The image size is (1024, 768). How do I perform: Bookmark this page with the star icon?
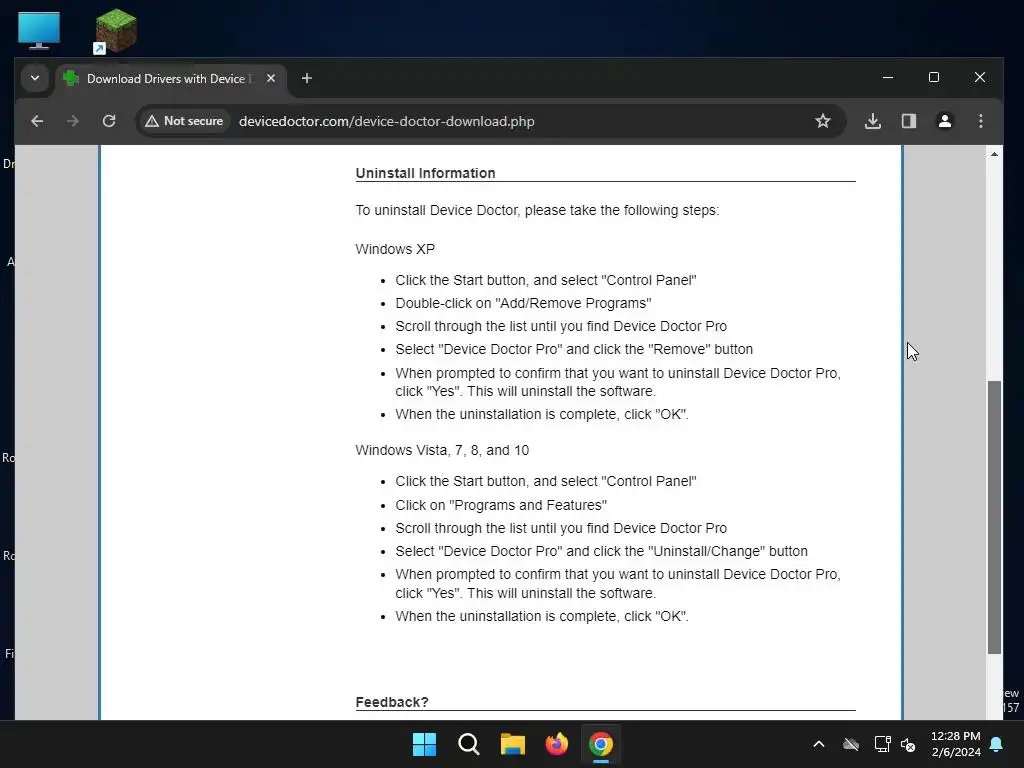(x=823, y=121)
